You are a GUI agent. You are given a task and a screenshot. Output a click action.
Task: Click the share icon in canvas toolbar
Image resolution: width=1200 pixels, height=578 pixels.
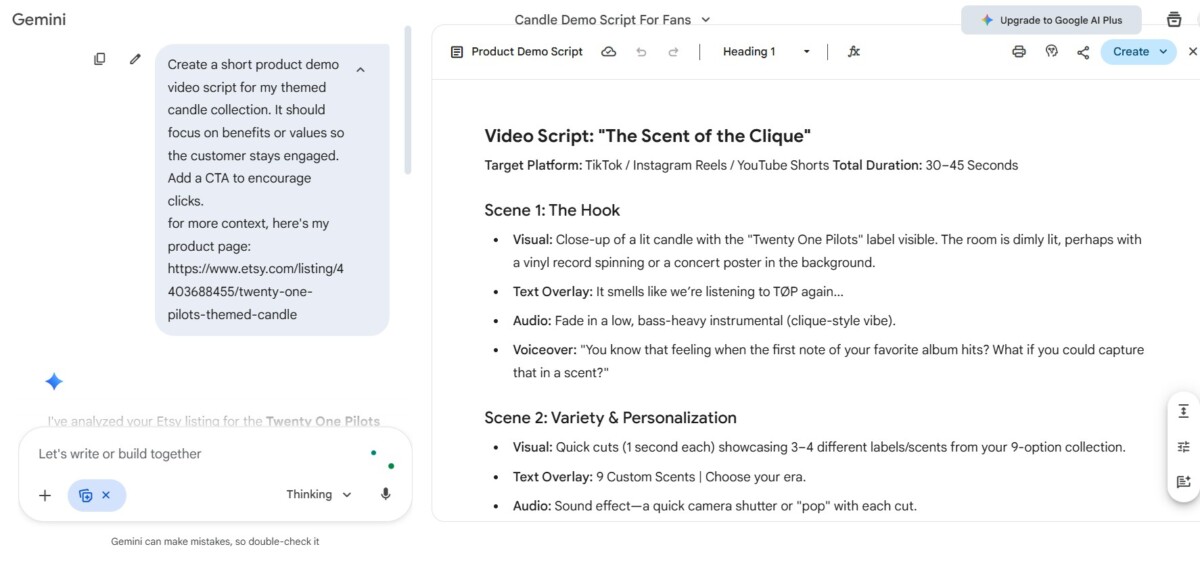(x=1083, y=52)
